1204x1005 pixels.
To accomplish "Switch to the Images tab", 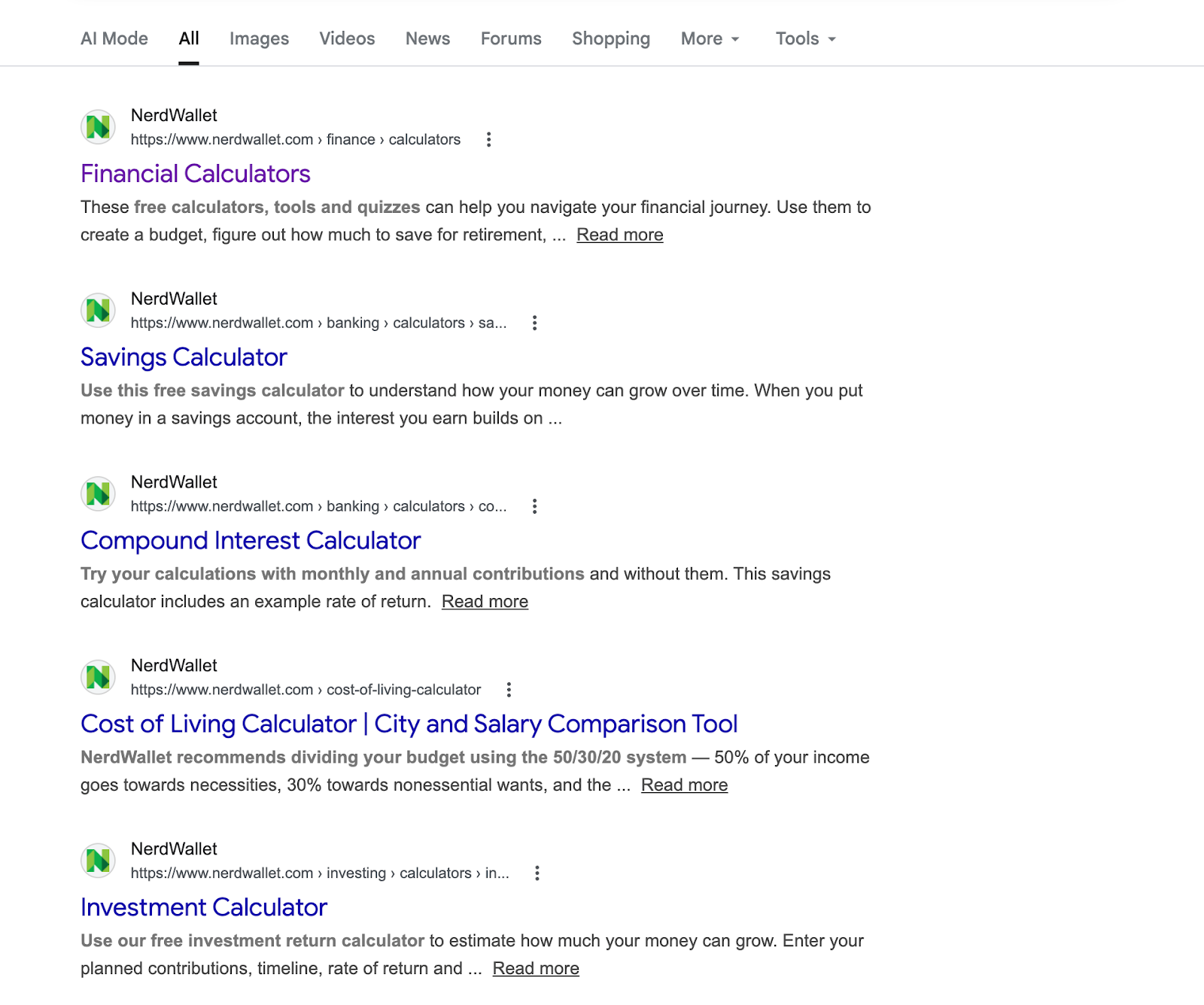I will coord(259,38).
